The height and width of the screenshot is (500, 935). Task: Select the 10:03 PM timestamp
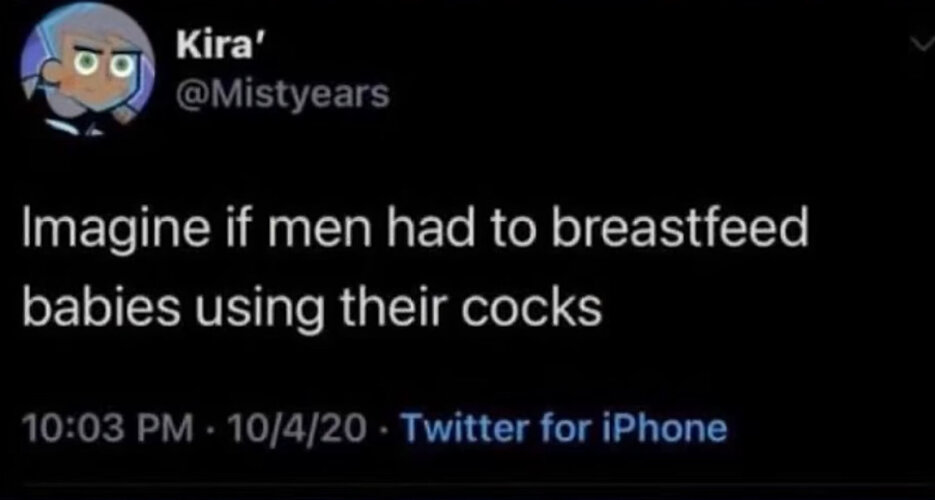click(107, 428)
